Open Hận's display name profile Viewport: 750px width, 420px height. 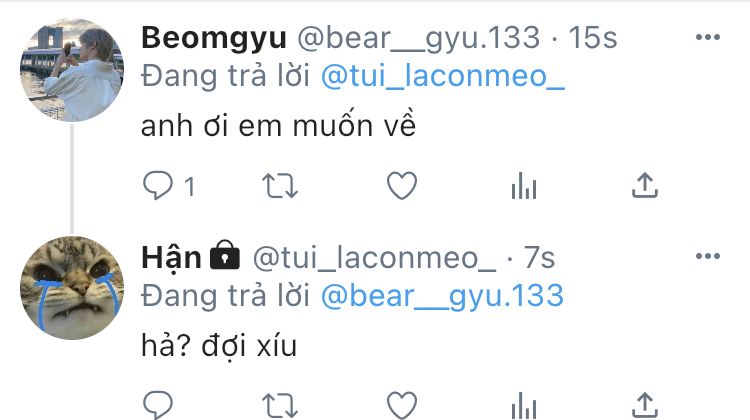coord(171,257)
